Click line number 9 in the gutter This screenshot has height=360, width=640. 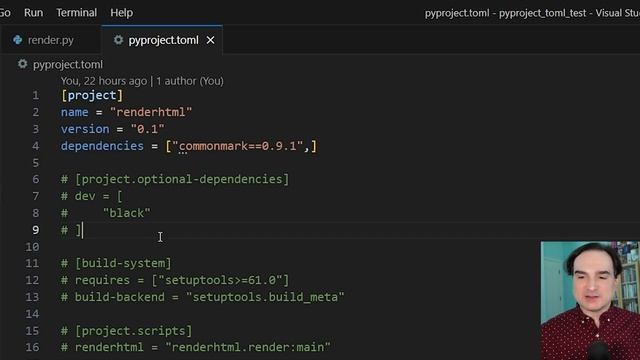coord(36,230)
